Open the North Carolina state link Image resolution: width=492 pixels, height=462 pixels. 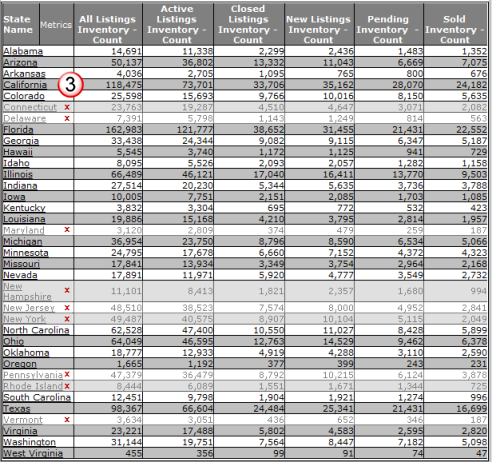pos(36,330)
